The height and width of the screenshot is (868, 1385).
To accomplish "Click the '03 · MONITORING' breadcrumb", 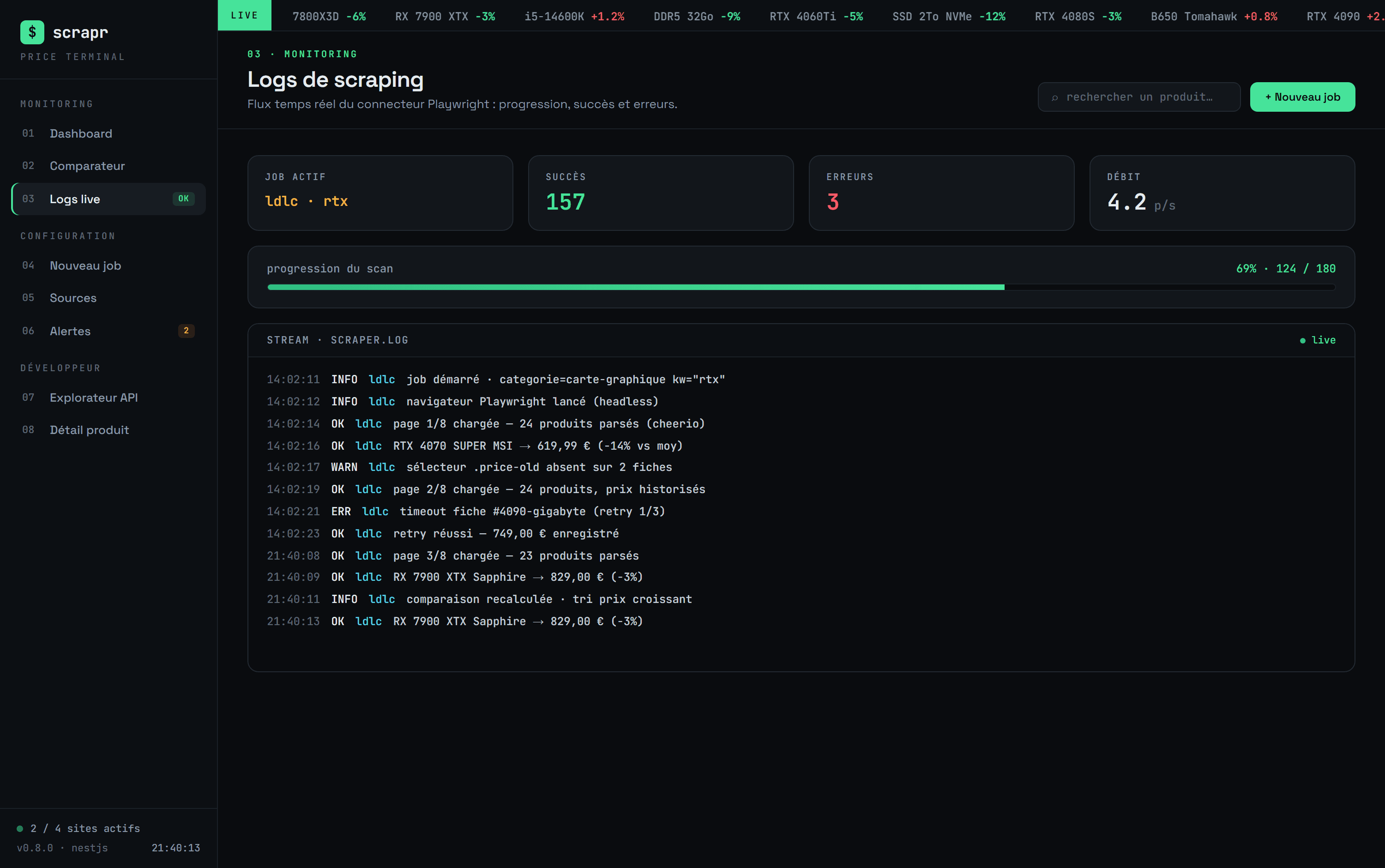I will tap(302, 54).
